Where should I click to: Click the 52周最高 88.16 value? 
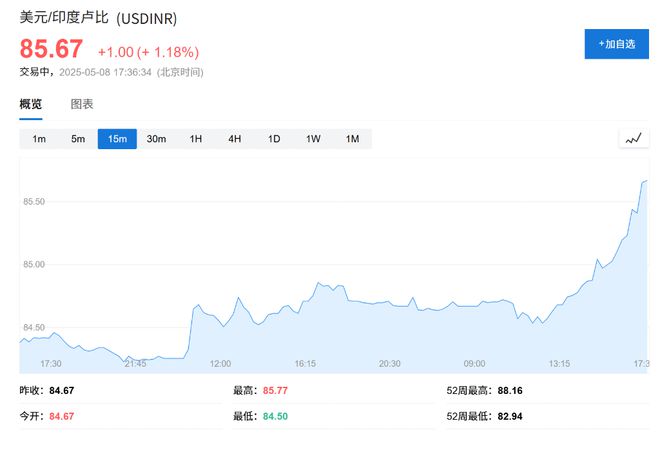(510, 390)
